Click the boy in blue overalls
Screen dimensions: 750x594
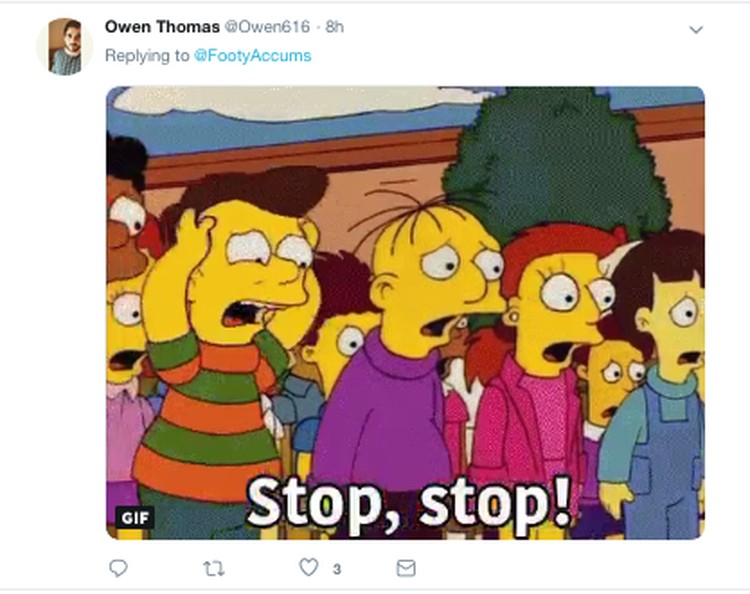pos(655,392)
